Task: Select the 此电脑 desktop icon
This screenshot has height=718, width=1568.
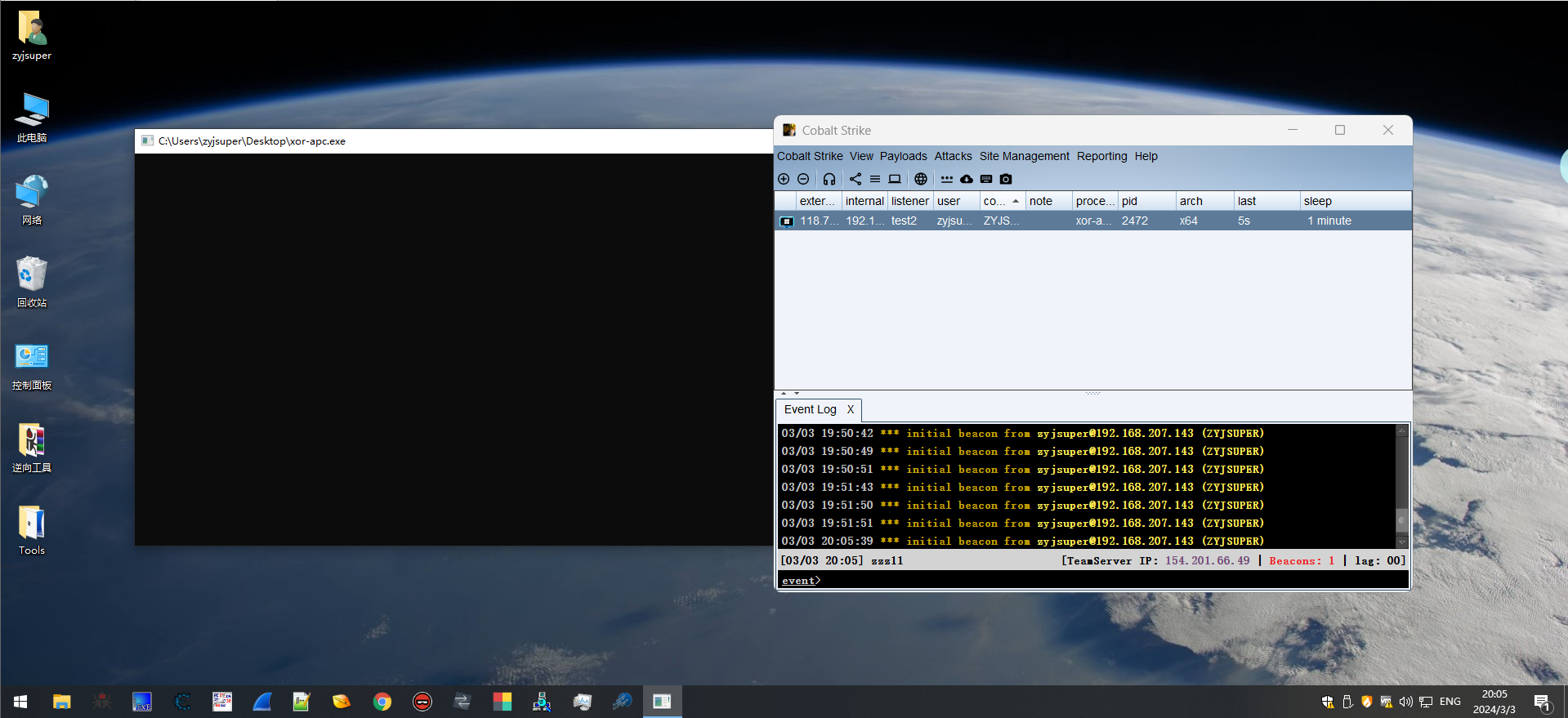Action: pyautogui.click(x=32, y=118)
